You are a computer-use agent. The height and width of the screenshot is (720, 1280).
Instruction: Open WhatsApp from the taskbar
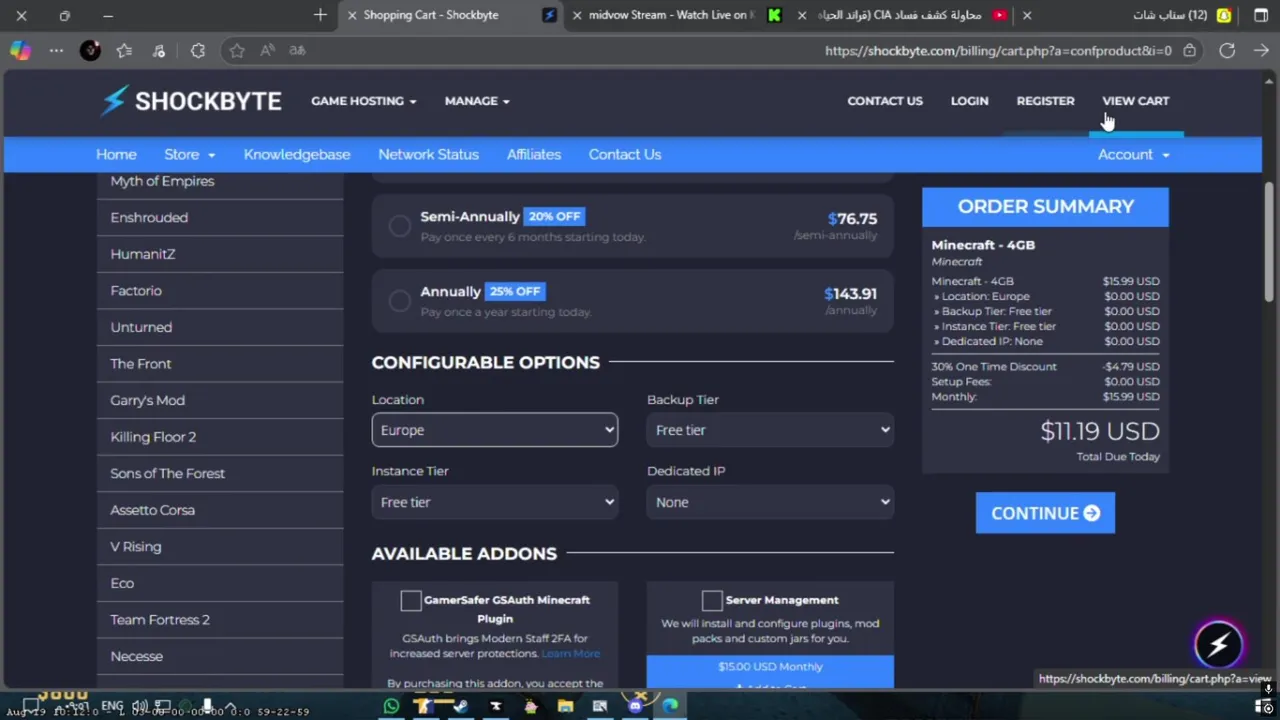[x=391, y=706]
